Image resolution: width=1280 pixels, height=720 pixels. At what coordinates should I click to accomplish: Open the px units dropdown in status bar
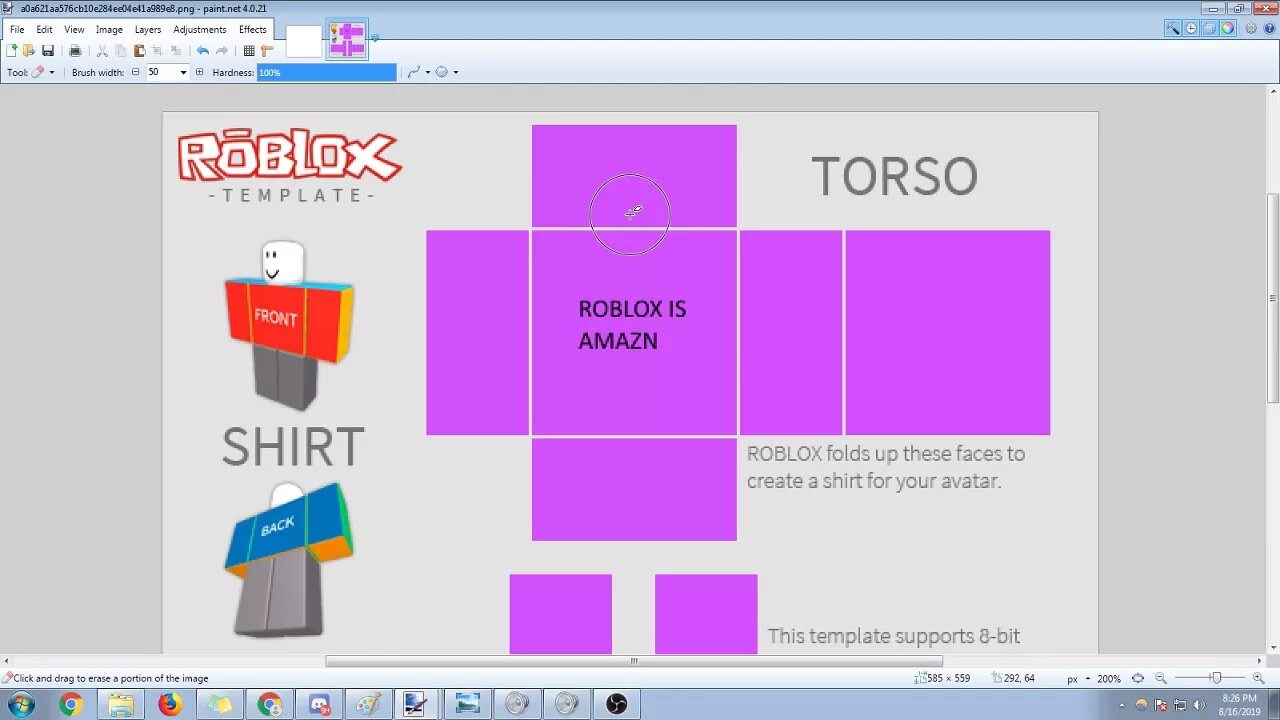(1077, 679)
